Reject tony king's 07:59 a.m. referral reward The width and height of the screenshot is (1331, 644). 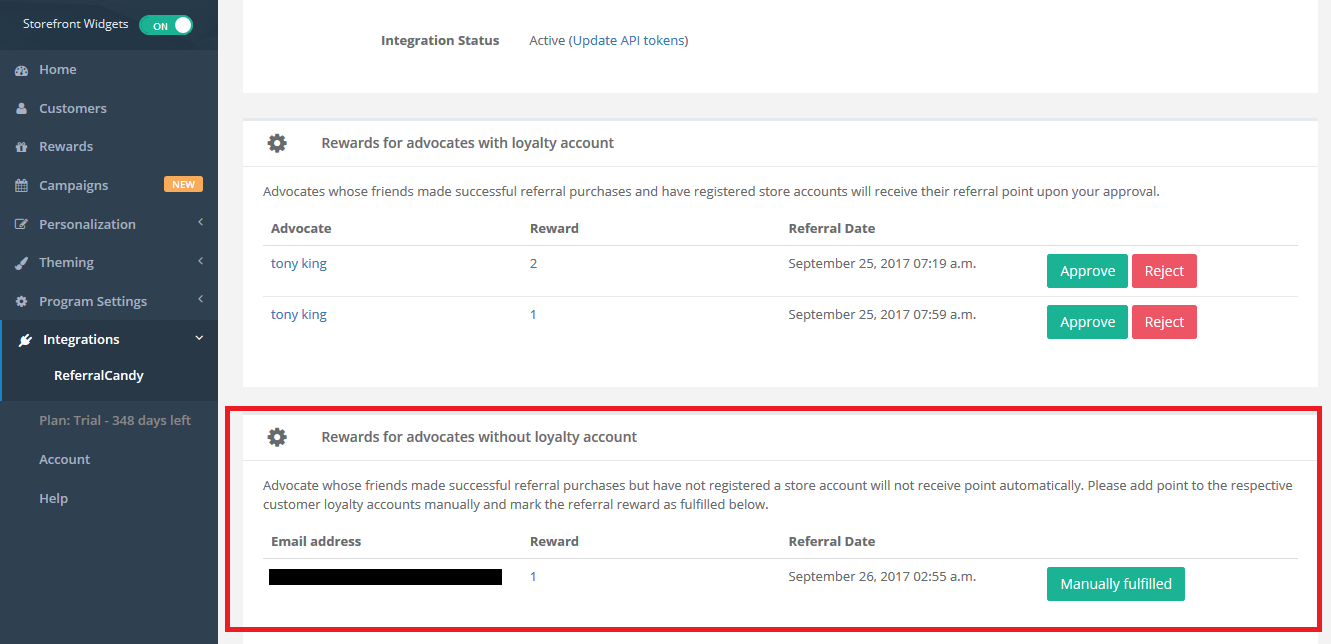[x=1164, y=322]
